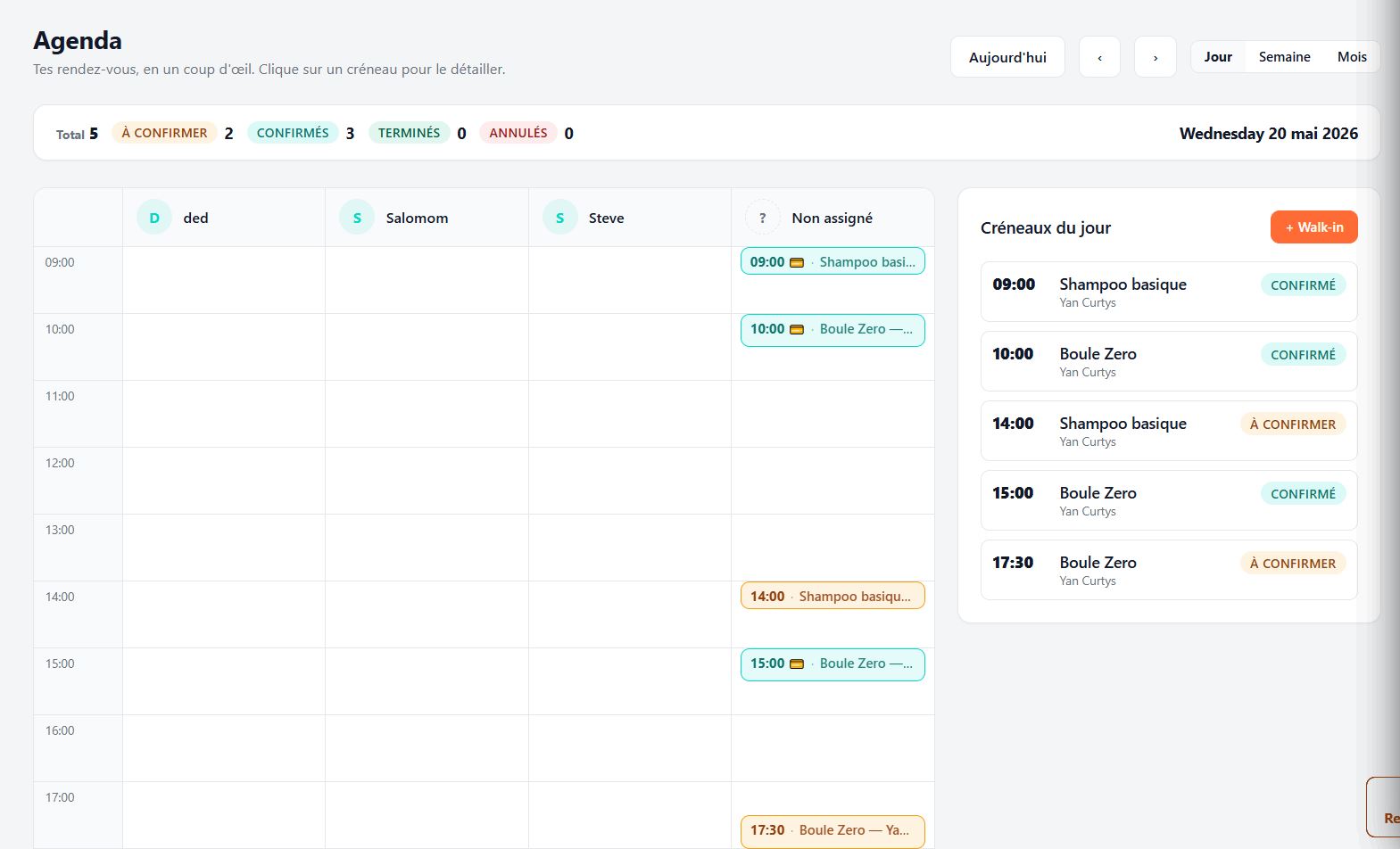Image resolution: width=1400 pixels, height=849 pixels.
Task: Open the 17:30 Boule Zero calendar block
Action: click(833, 831)
